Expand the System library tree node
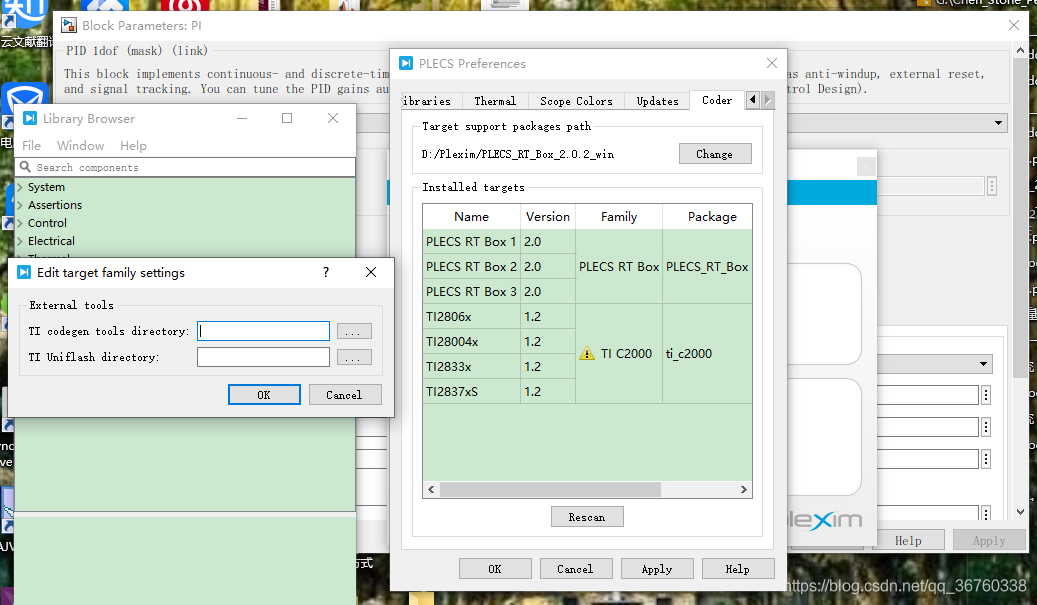This screenshot has width=1037, height=605. [x=20, y=187]
